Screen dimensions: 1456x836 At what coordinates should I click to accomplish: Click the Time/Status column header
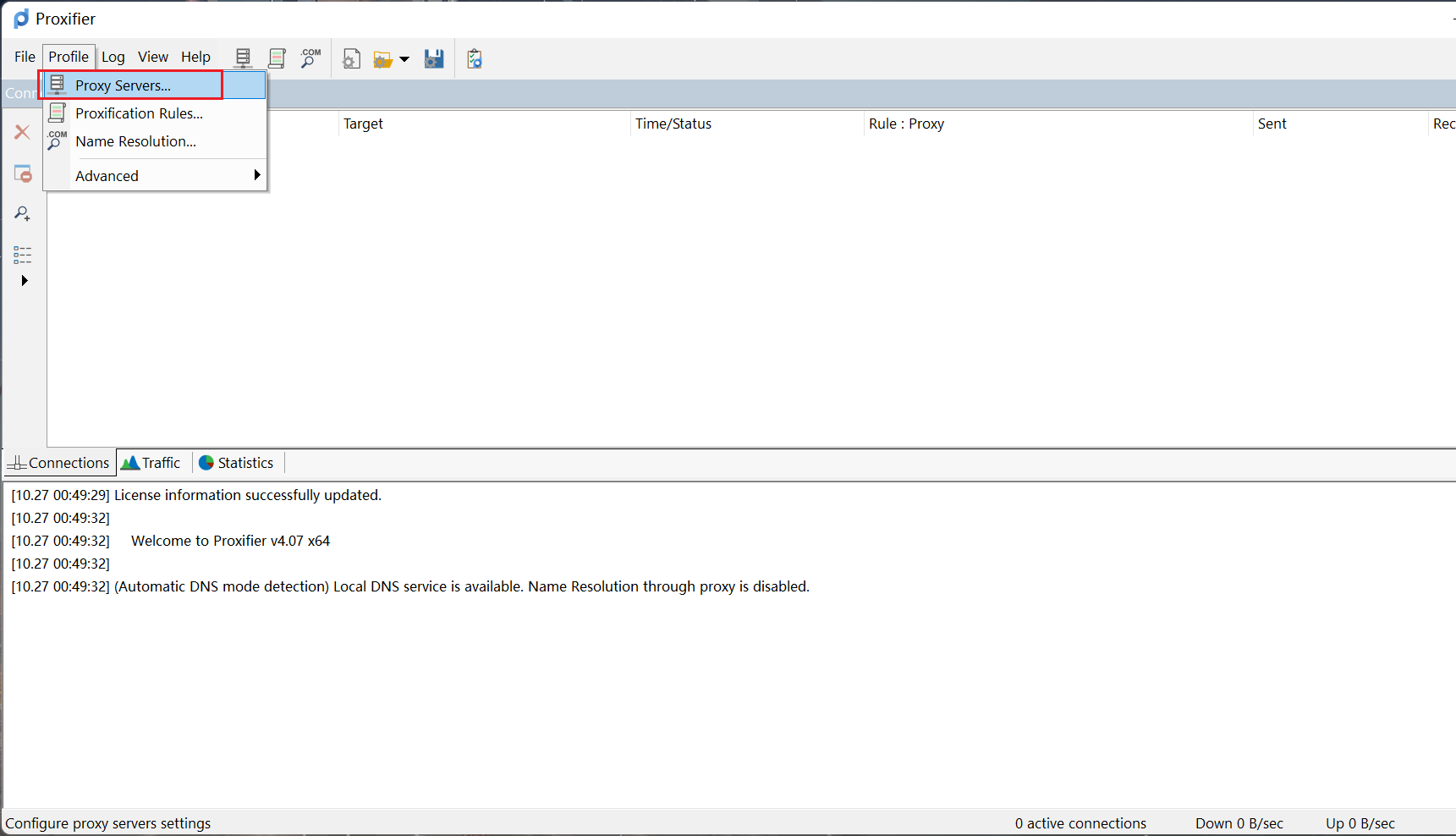pos(747,124)
